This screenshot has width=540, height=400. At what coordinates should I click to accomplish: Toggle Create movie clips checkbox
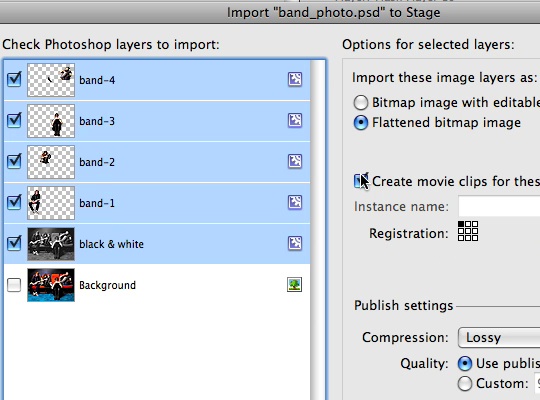[x=361, y=181]
